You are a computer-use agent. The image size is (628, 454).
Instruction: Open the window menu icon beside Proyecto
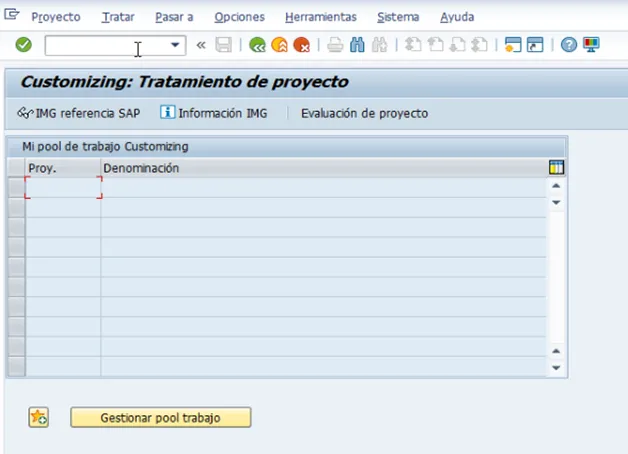(12, 15)
